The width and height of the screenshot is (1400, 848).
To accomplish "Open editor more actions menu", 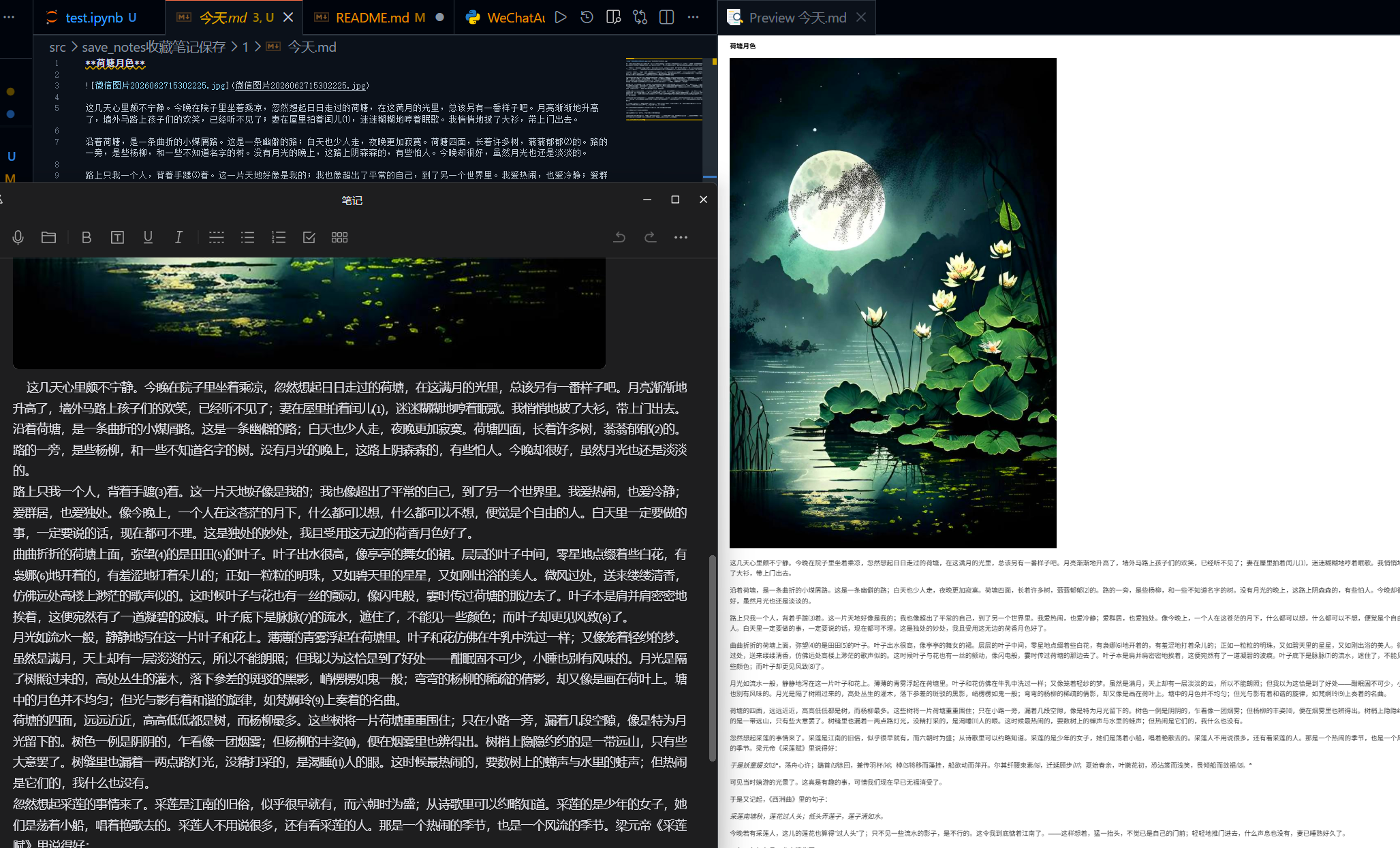I will [x=693, y=17].
